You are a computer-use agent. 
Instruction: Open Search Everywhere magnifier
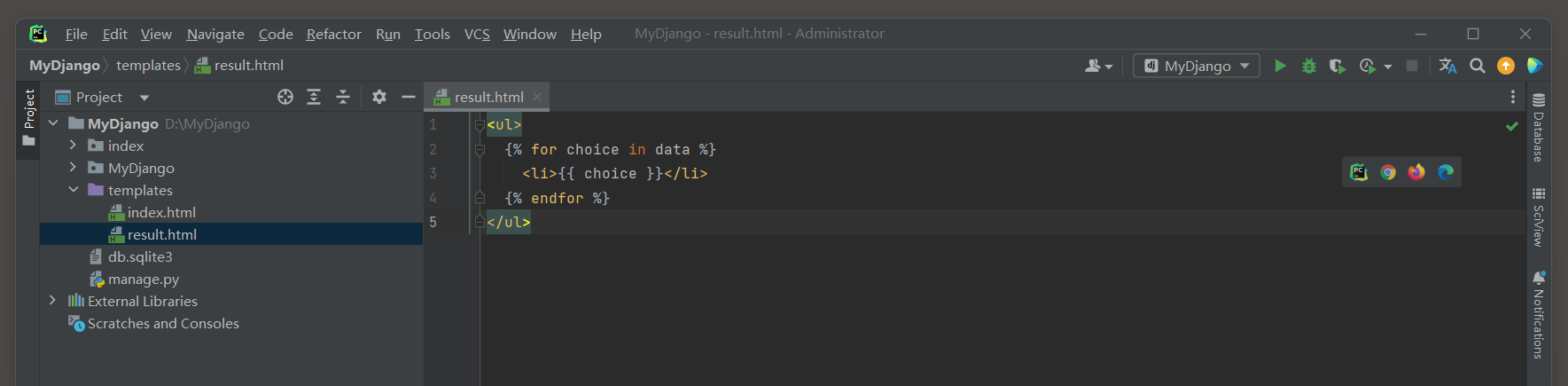tap(1477, 66)
